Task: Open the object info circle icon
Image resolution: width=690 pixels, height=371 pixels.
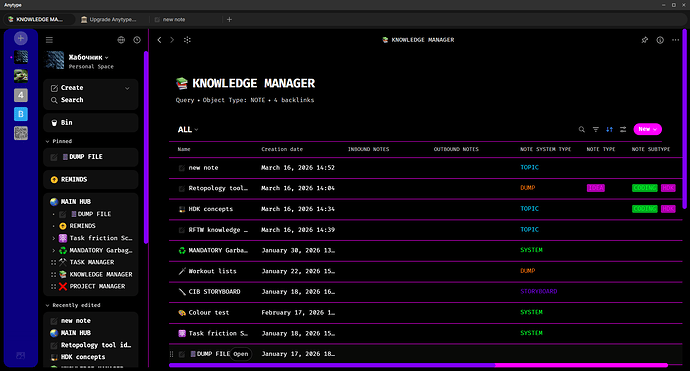Action: 660,40
